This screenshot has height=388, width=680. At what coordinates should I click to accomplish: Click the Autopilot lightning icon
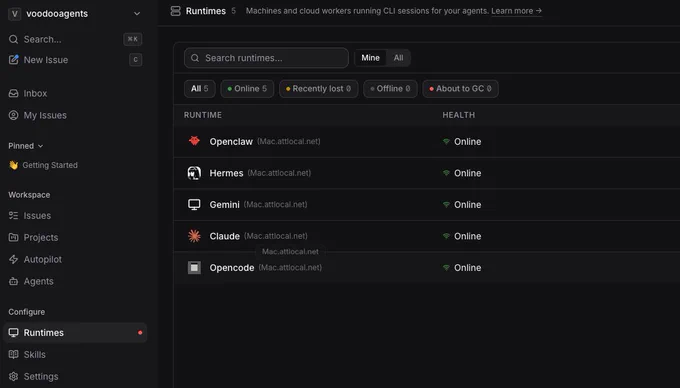(13, 259)
